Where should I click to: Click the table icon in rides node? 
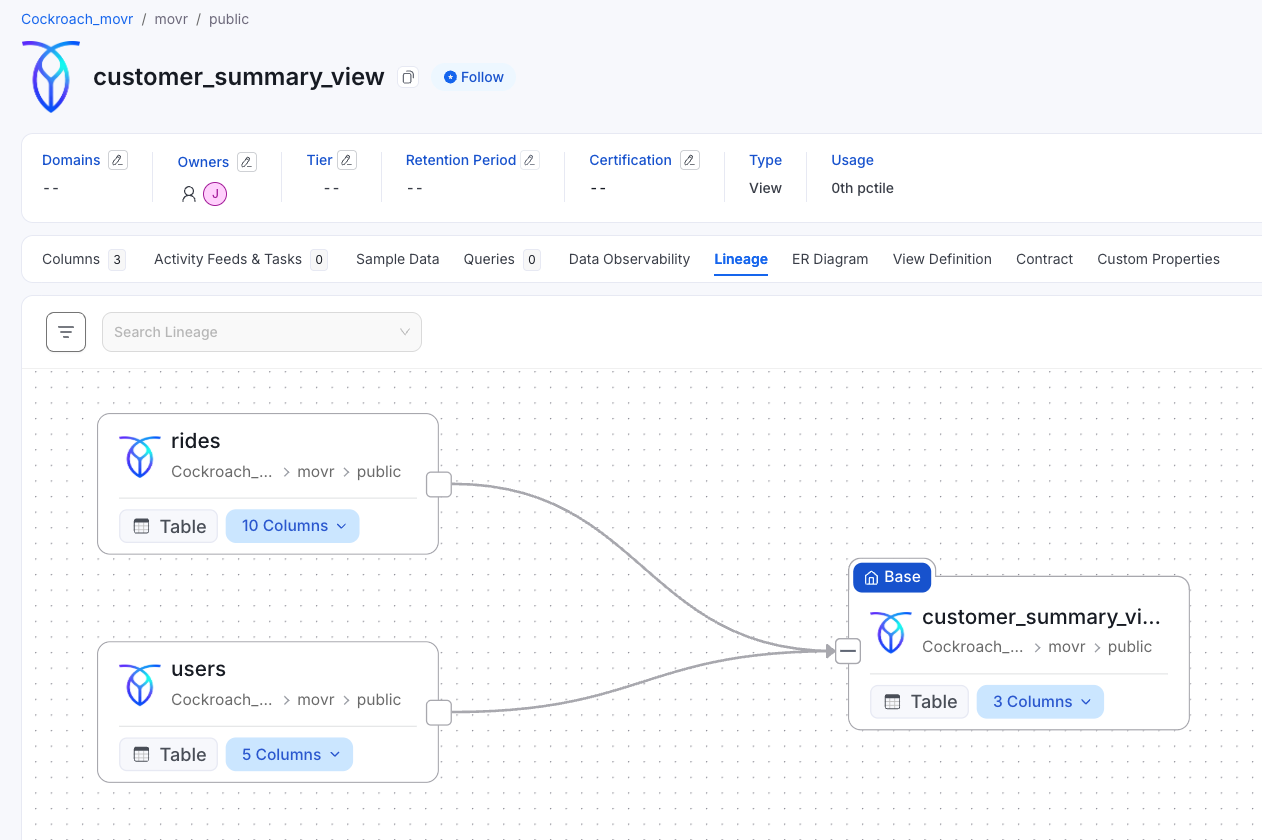click(x=141, y=526)
